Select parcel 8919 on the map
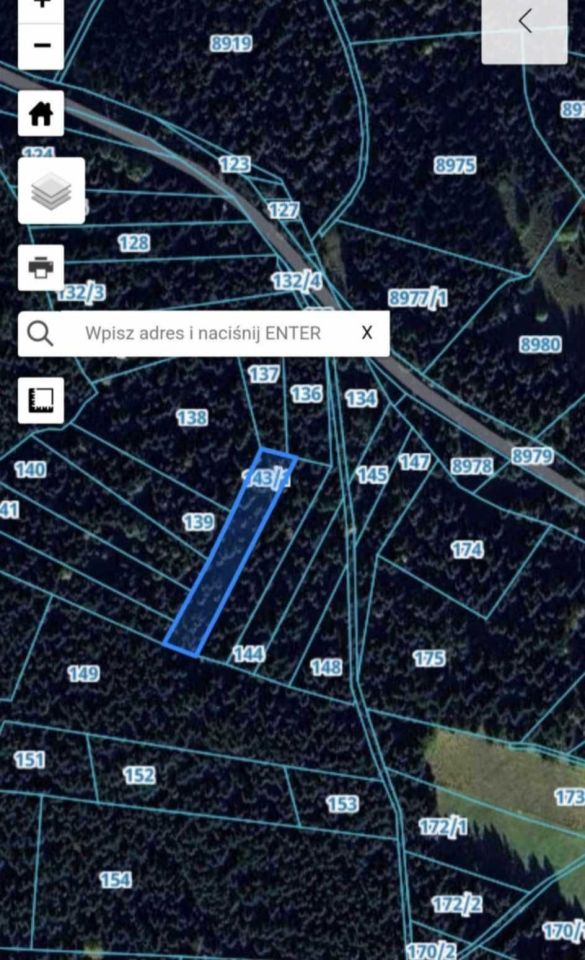Viewport: 585px width, 960px height. click(231, 43)
